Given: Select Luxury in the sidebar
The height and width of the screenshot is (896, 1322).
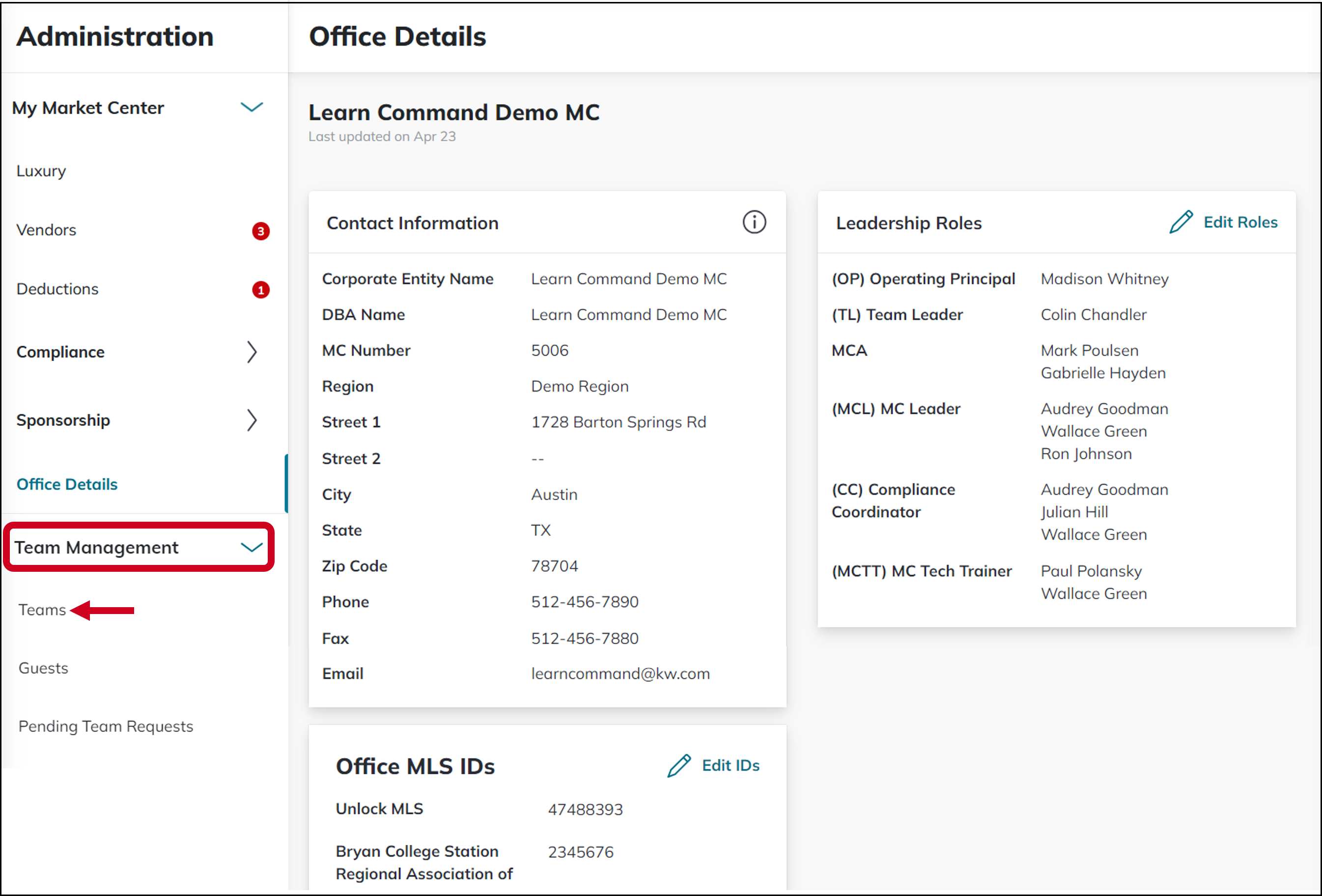Looking at the screenshot, I should 40,170.
